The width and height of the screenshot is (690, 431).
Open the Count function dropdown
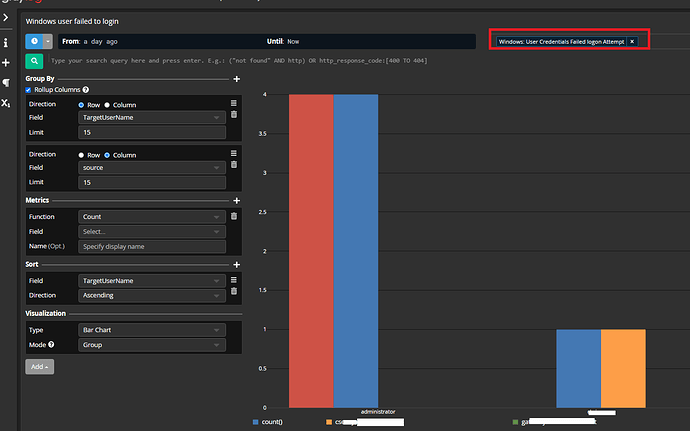click(x=152, y=217)
